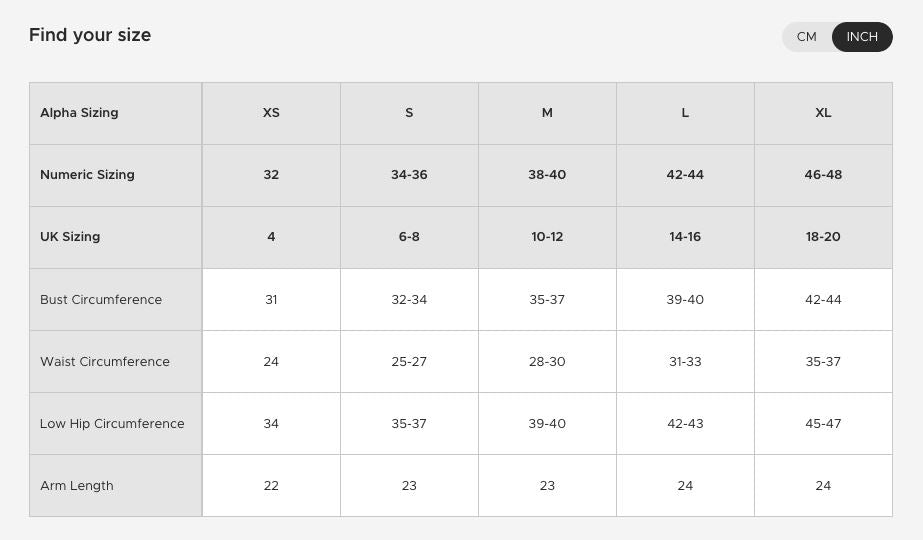Click bust measurement 42-44 cell
Image resolution: width=923 pixels, height=540 pixels.
point(823,300)
